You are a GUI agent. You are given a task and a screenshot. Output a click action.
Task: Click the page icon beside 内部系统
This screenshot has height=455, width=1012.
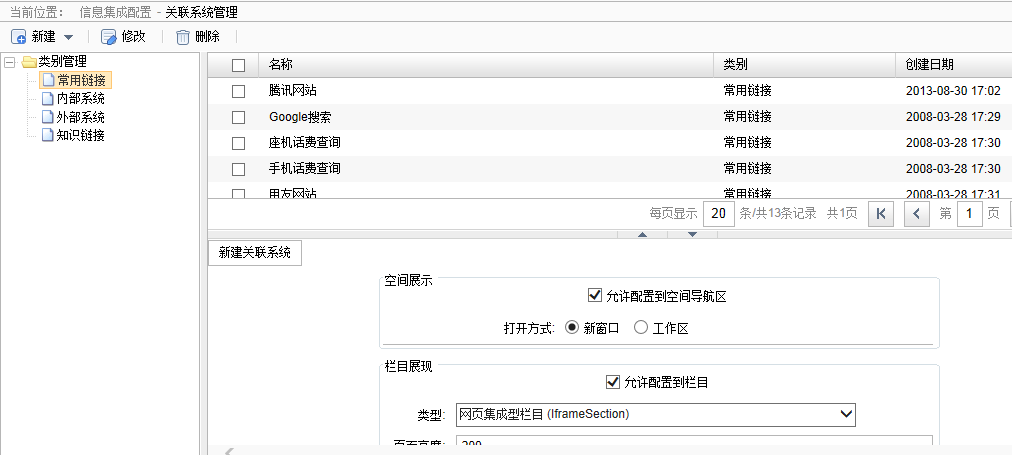[x=48, y=99]
